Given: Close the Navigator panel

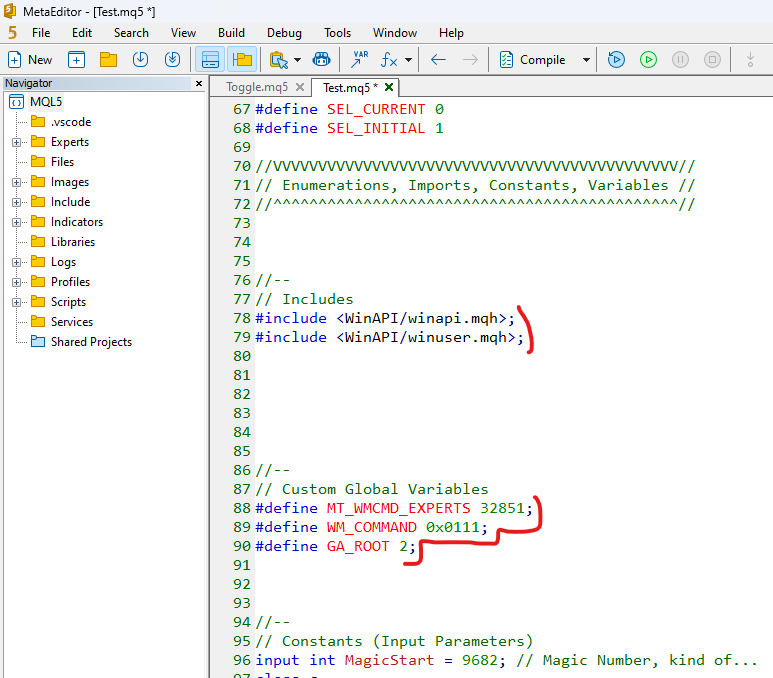Looking at the screenshot, I should [199, 83].
